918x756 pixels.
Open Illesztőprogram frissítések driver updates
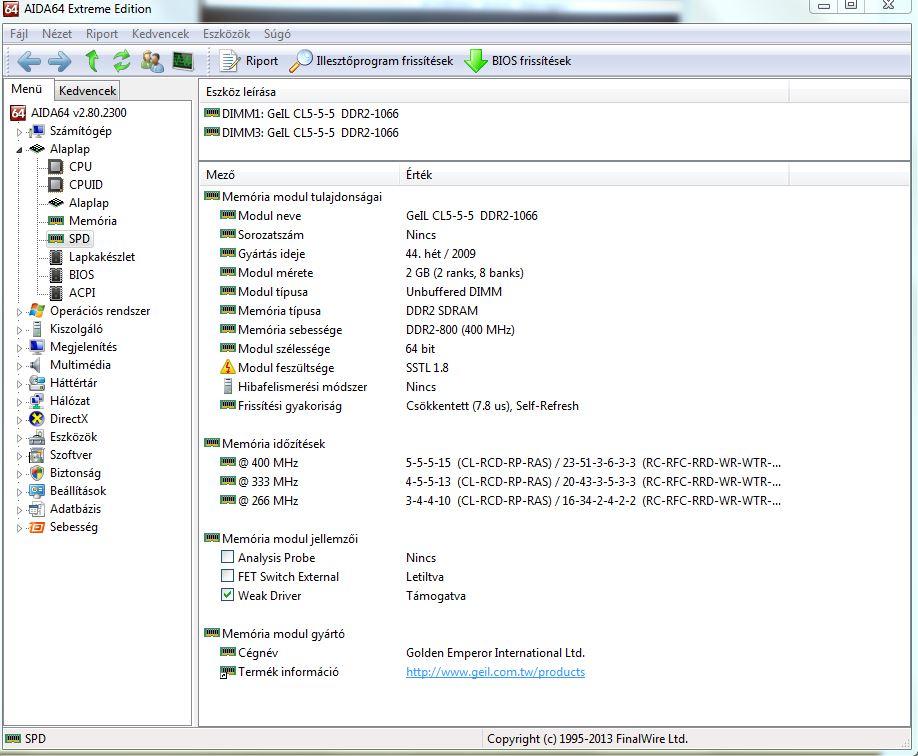point(371,61)
